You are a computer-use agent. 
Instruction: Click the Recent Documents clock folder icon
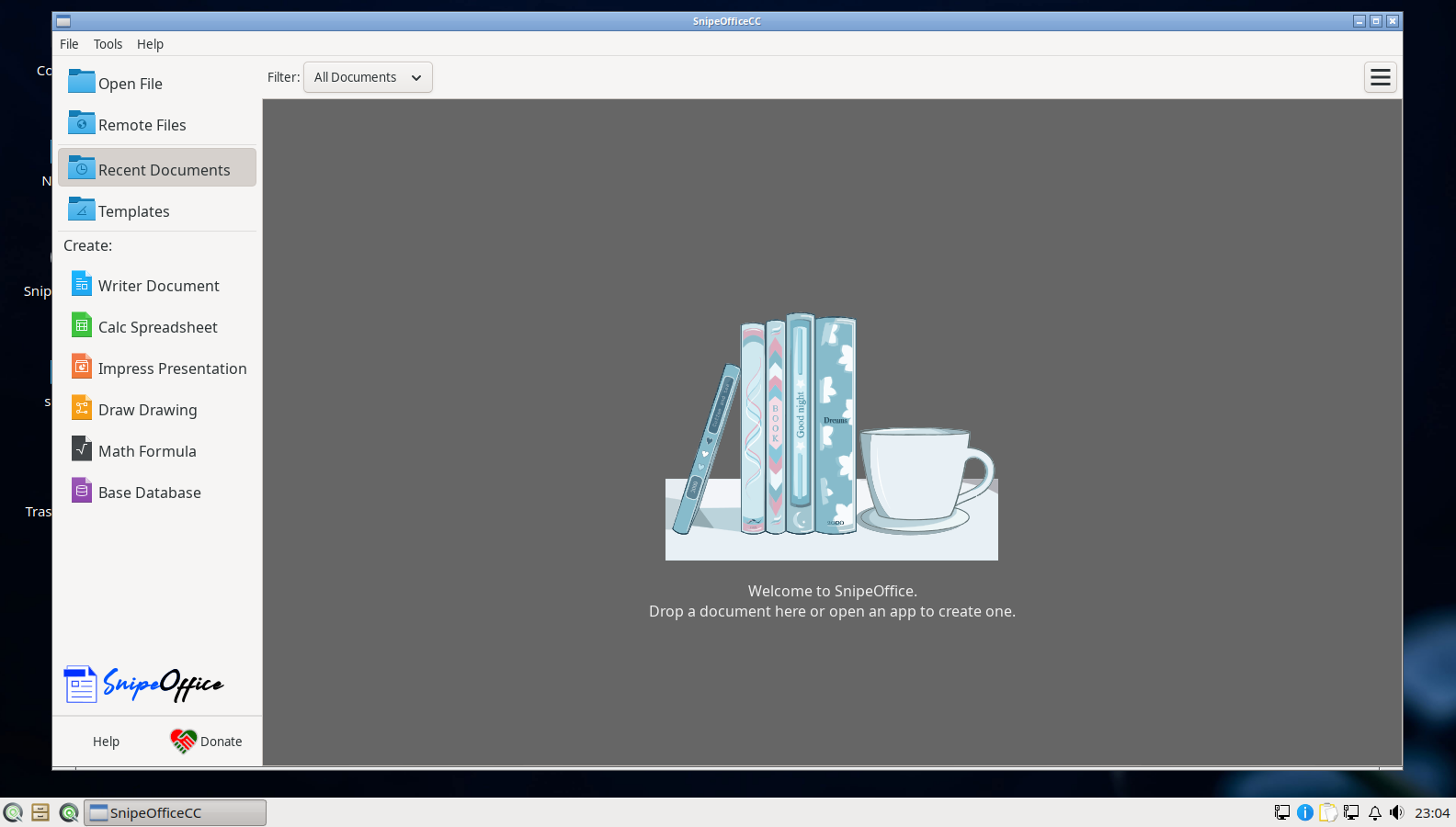coord(82,168)
